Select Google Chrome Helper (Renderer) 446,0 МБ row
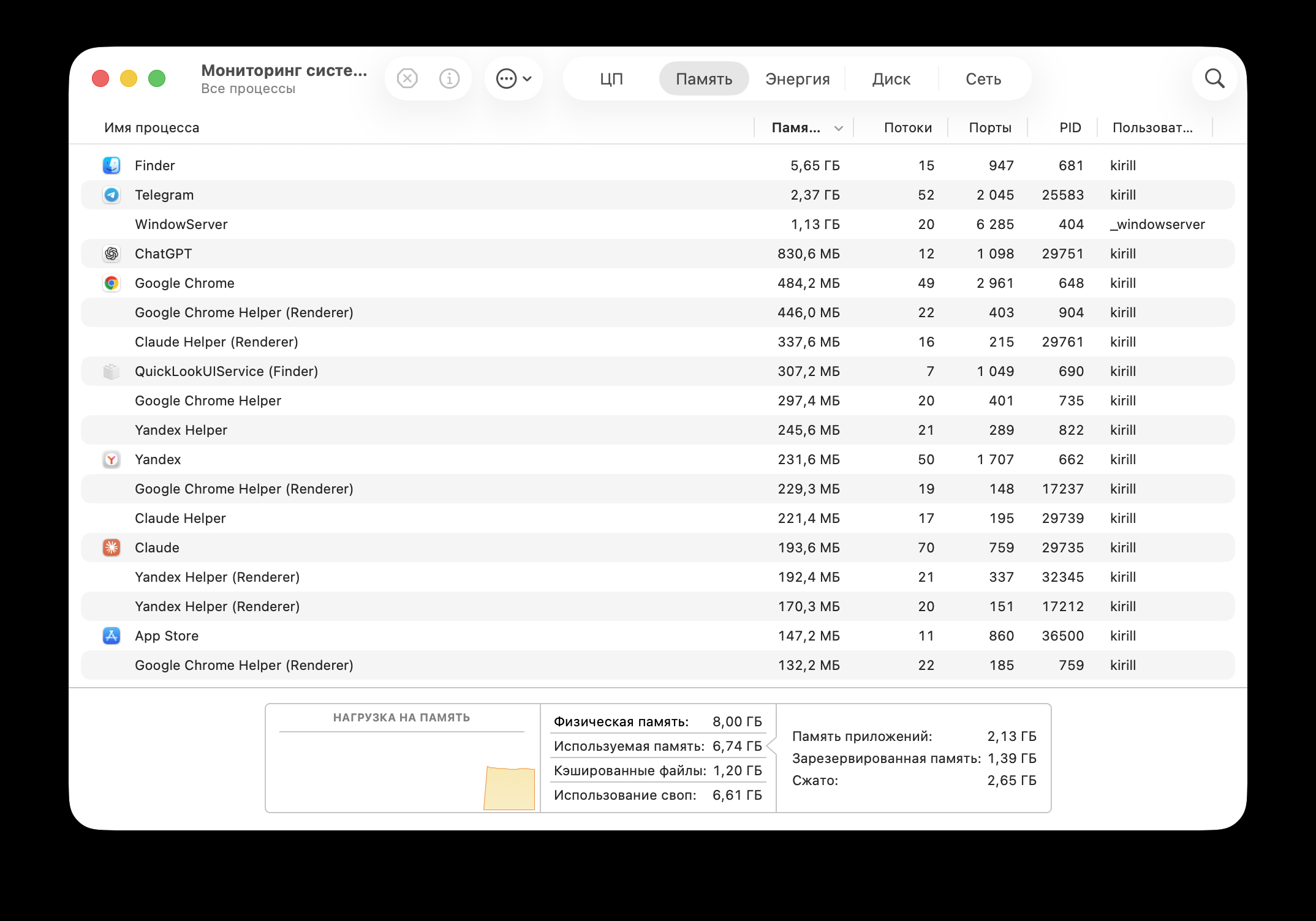Image resolution: width=1316 pixels, height=921 pixels. coord(657,312)
